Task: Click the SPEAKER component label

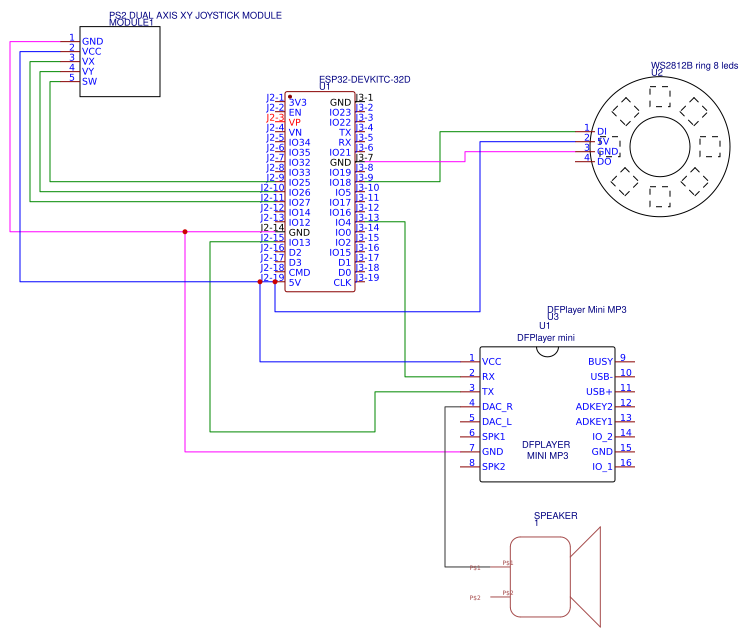Action: point(556,516)
